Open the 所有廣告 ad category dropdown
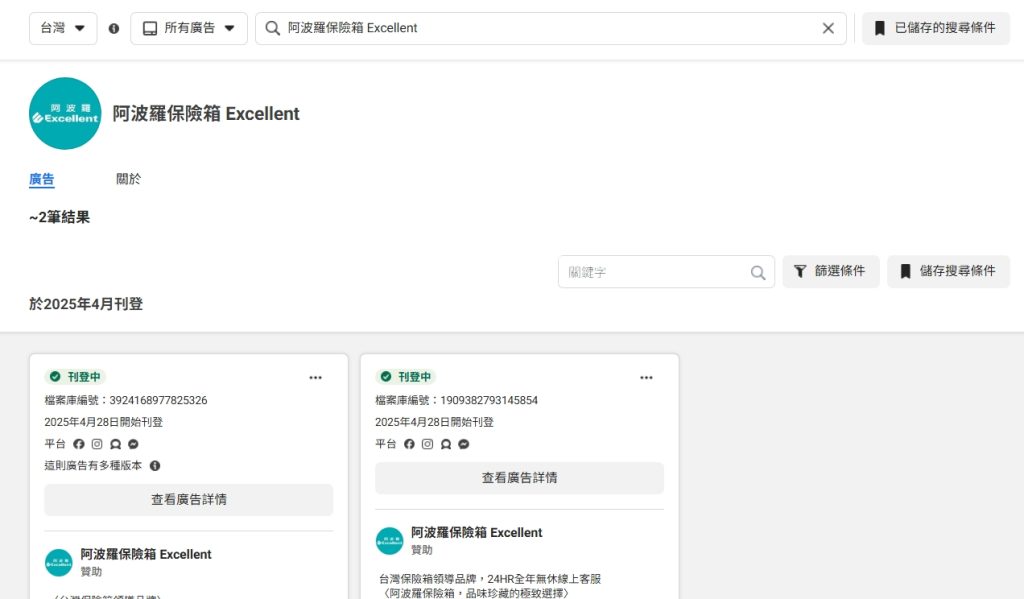The width and height of the screenshot is (1024, 599). pos(189,28)
